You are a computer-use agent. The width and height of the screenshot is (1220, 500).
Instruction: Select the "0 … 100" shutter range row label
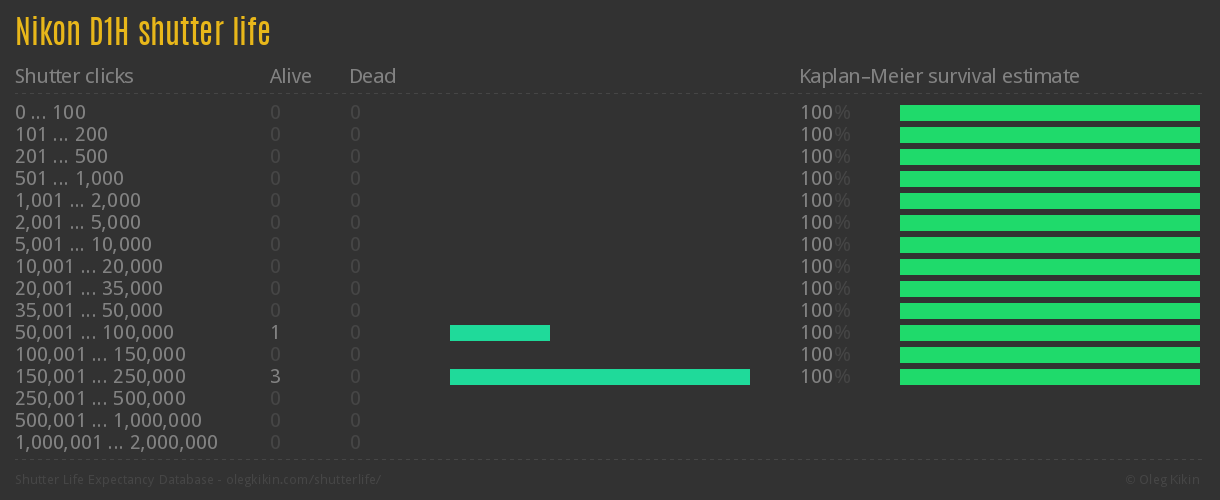pyautogui.click(x=50, y=113)
